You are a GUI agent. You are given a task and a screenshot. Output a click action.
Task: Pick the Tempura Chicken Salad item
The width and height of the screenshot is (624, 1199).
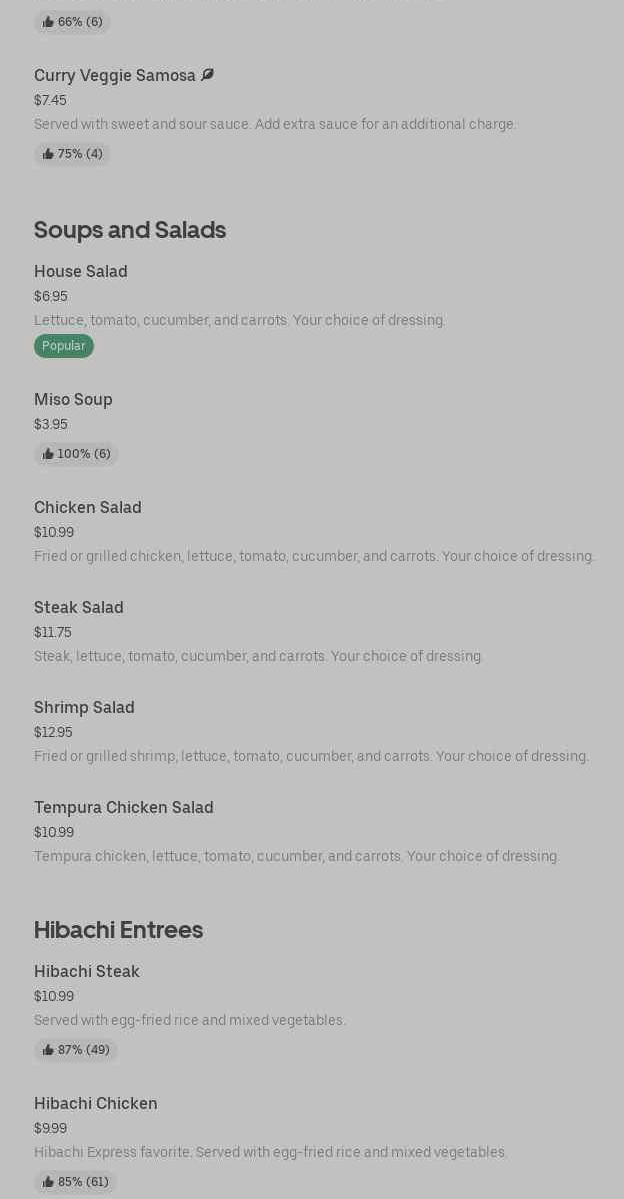(x=124, y=808)
